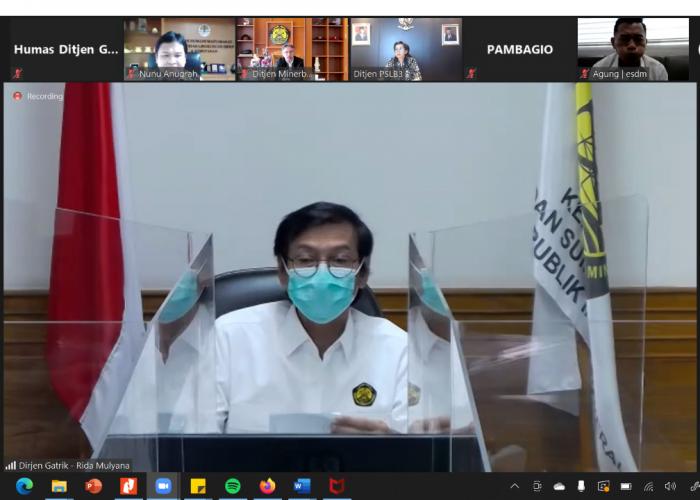Open Sticky Notes from the taskbar

click(x=198, y=486)
